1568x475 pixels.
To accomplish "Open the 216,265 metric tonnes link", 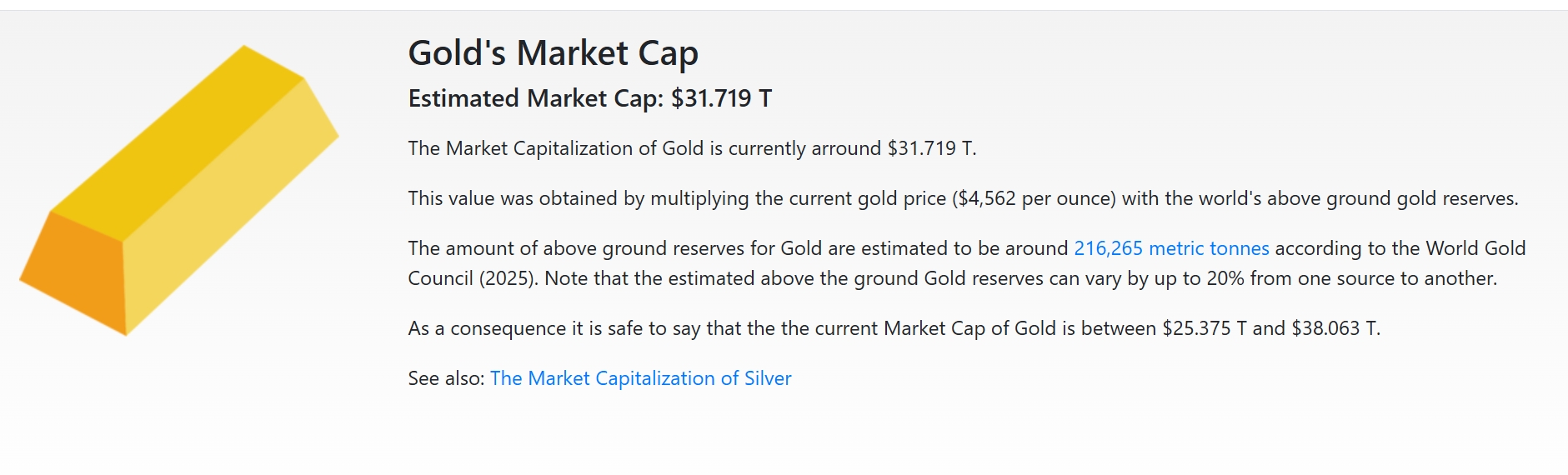I will [x=1171, y=248].
